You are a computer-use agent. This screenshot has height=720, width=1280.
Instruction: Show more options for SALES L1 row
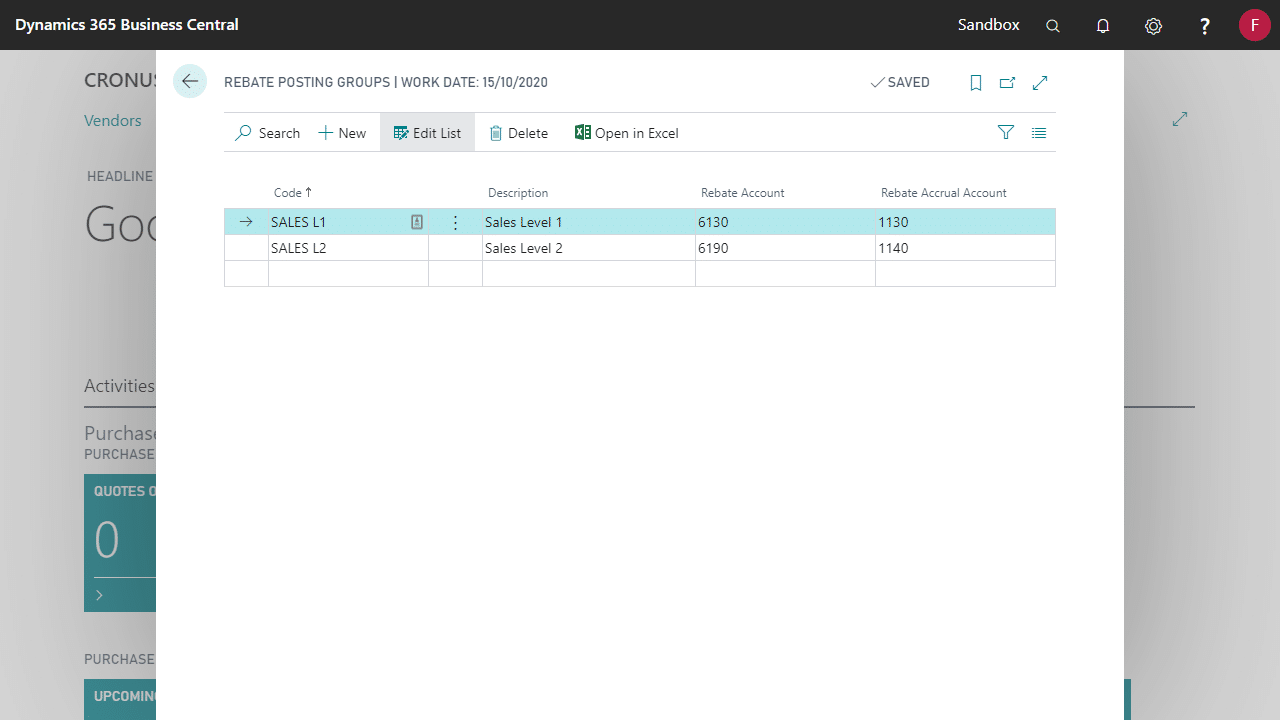tap(456, 223)
